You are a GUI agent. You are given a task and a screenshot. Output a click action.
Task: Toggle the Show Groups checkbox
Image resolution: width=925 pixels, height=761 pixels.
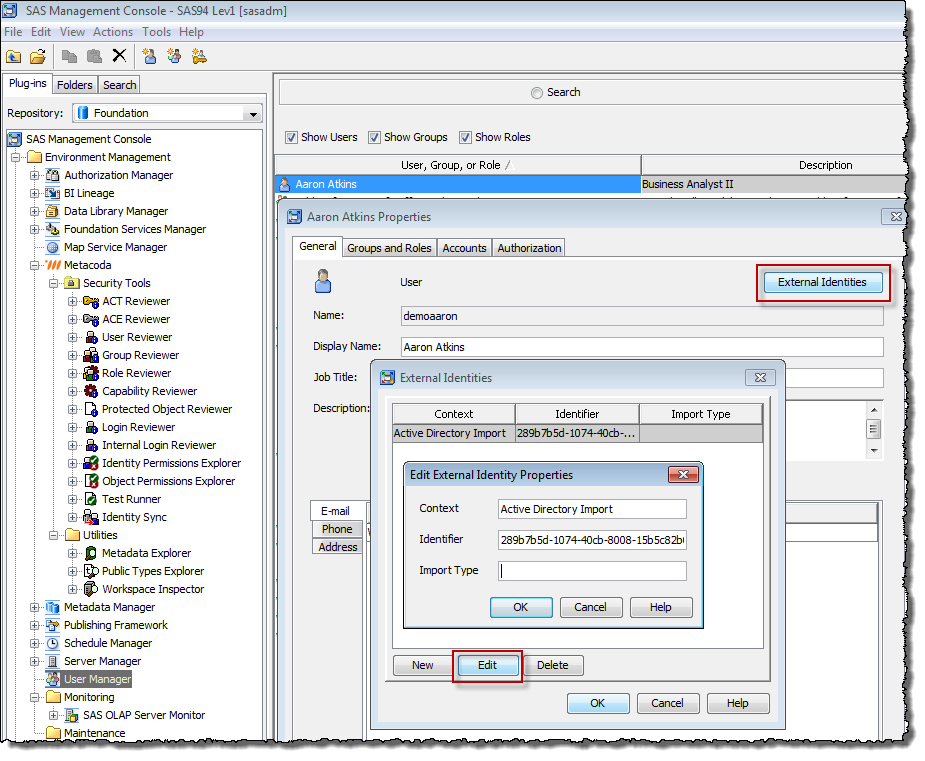(374, 137)
